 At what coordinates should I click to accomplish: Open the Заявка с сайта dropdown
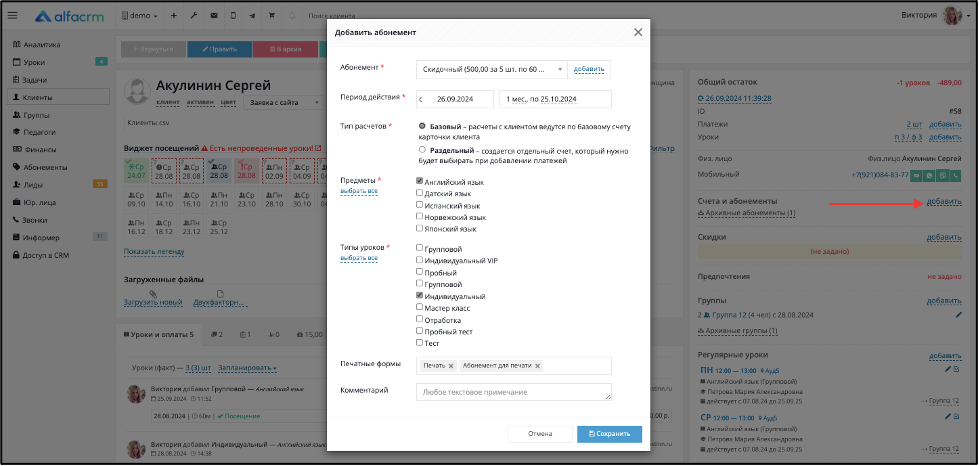[282, 102]
